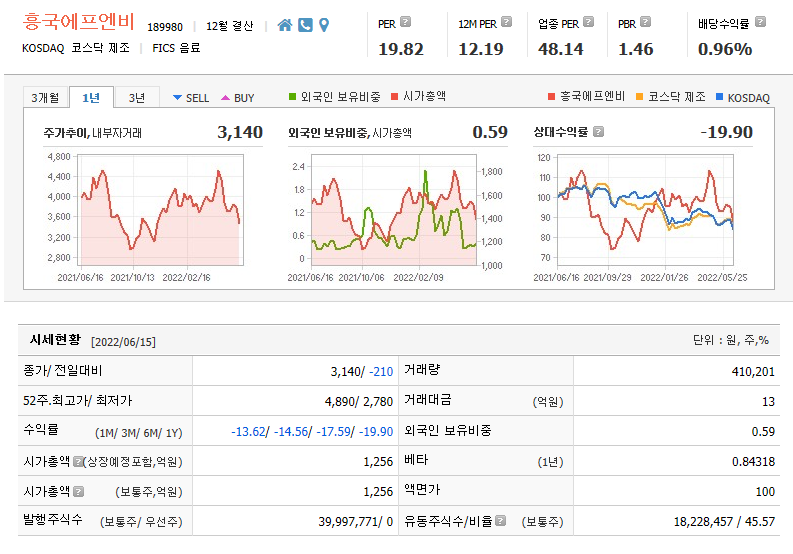Click the phone contact icon
The image size is (793, 554).
(305, 25)
